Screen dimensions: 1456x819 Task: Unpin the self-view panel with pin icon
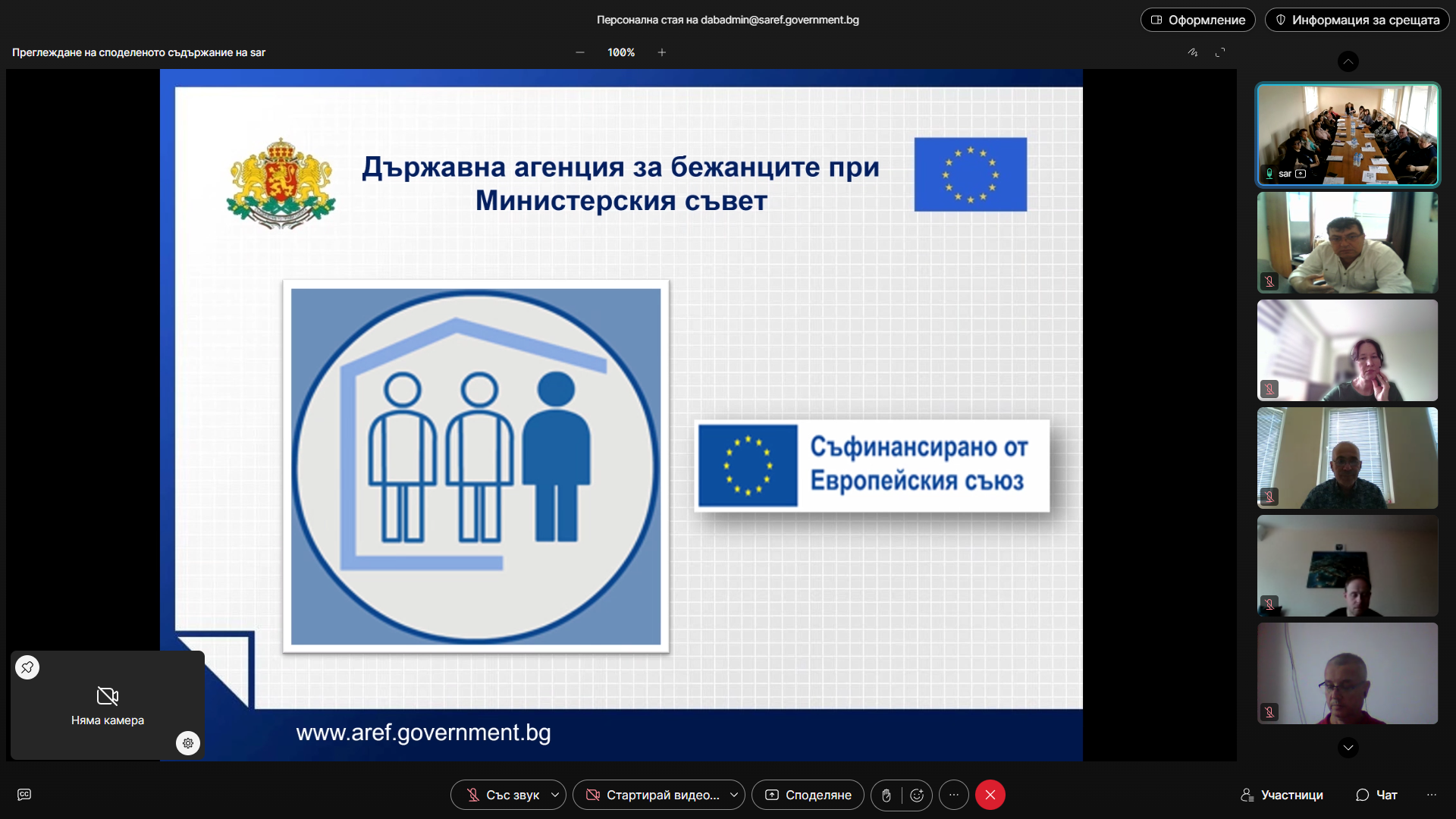pos(27,667)
